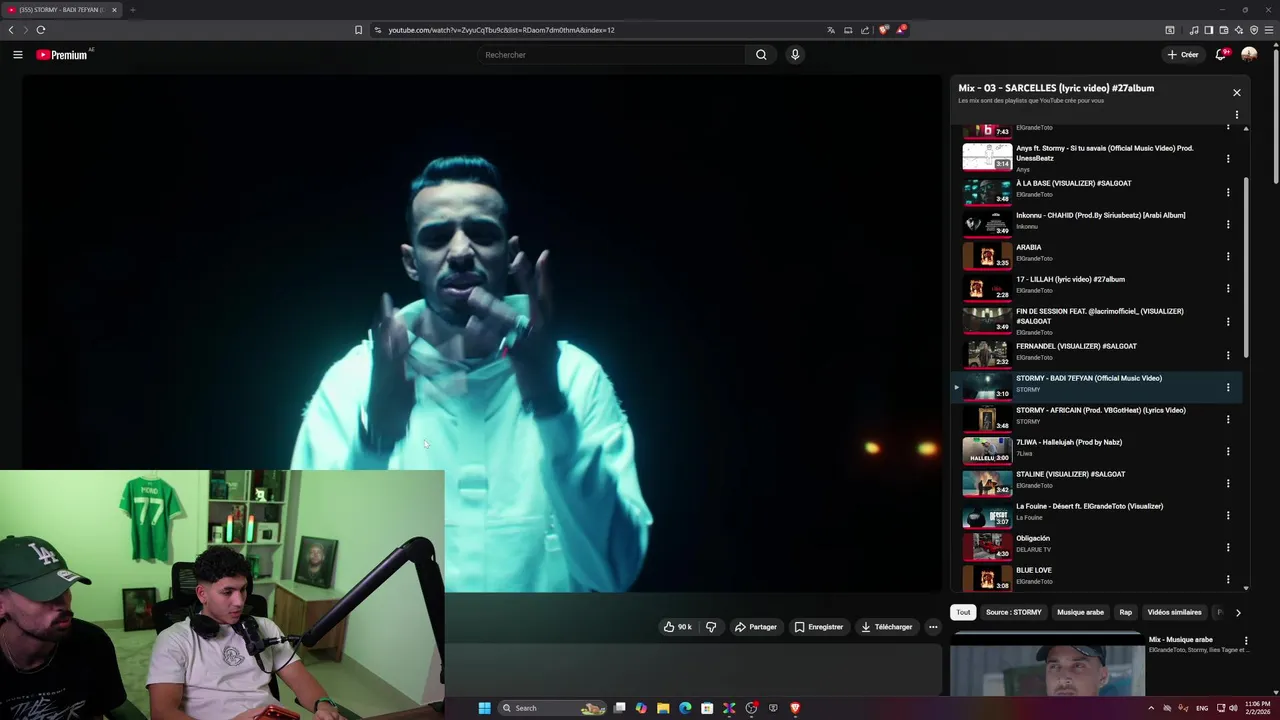This screenshot has height=720, width=1280.
Task: Open options for STORMY - BADI 7EFYAN item
Action: [x=1228, y=387]
